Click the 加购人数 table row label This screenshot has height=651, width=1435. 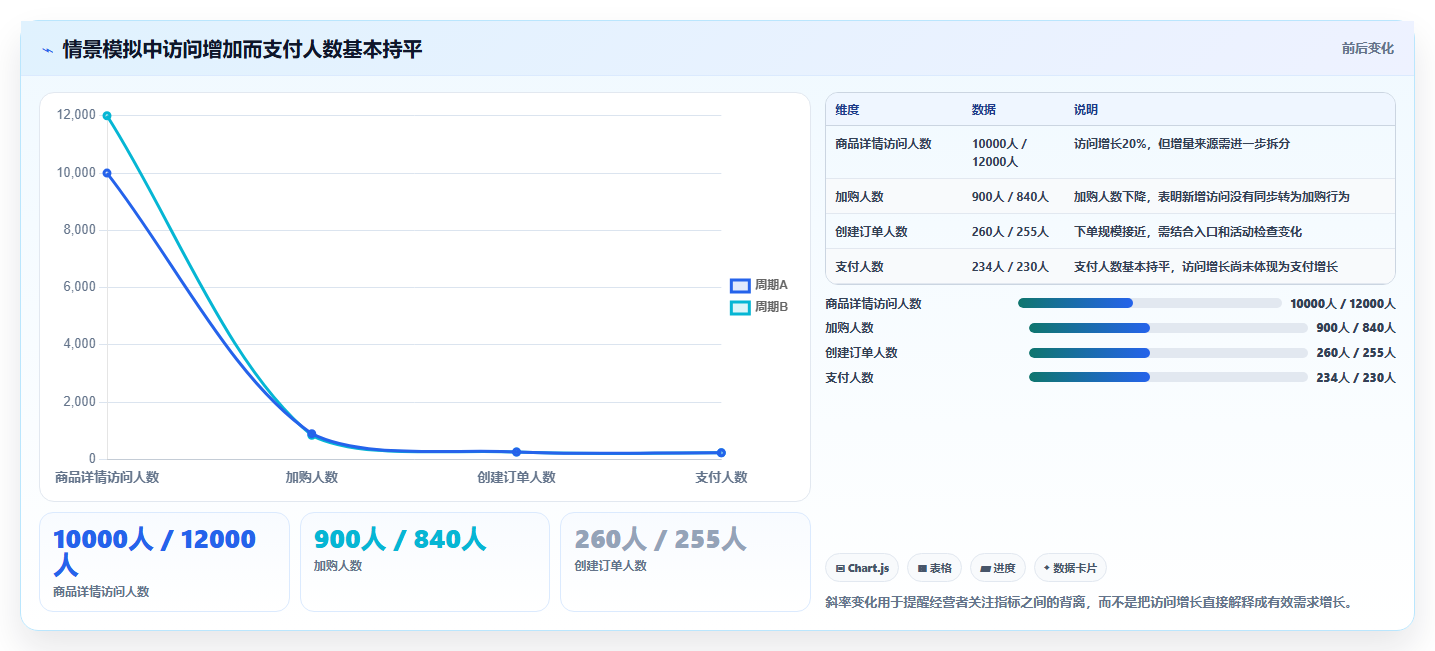(859, 197)
